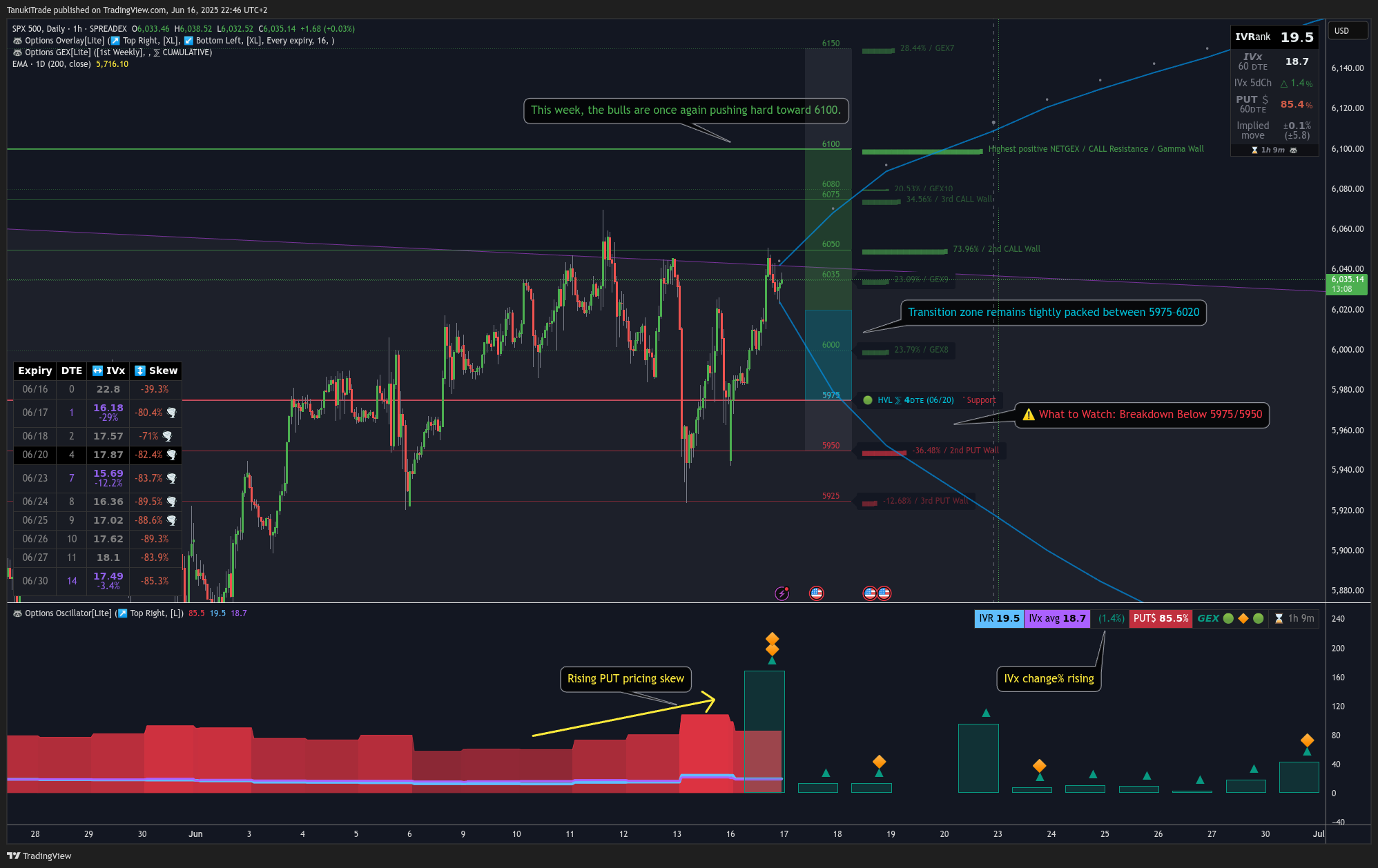1378x868 pixels.
Task: Click the TanukiTrade published header text
Action: click(137, 10)
